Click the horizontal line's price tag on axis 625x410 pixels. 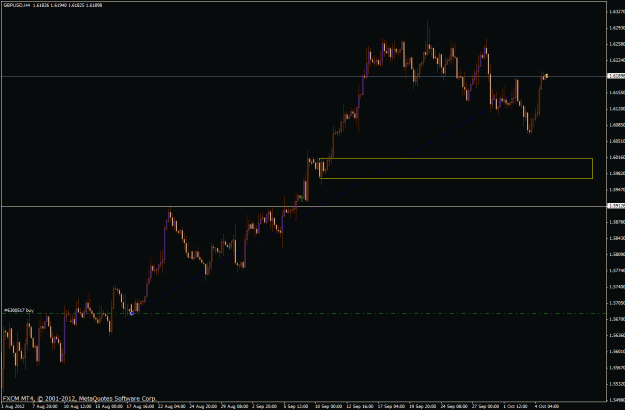click(615, 206)
